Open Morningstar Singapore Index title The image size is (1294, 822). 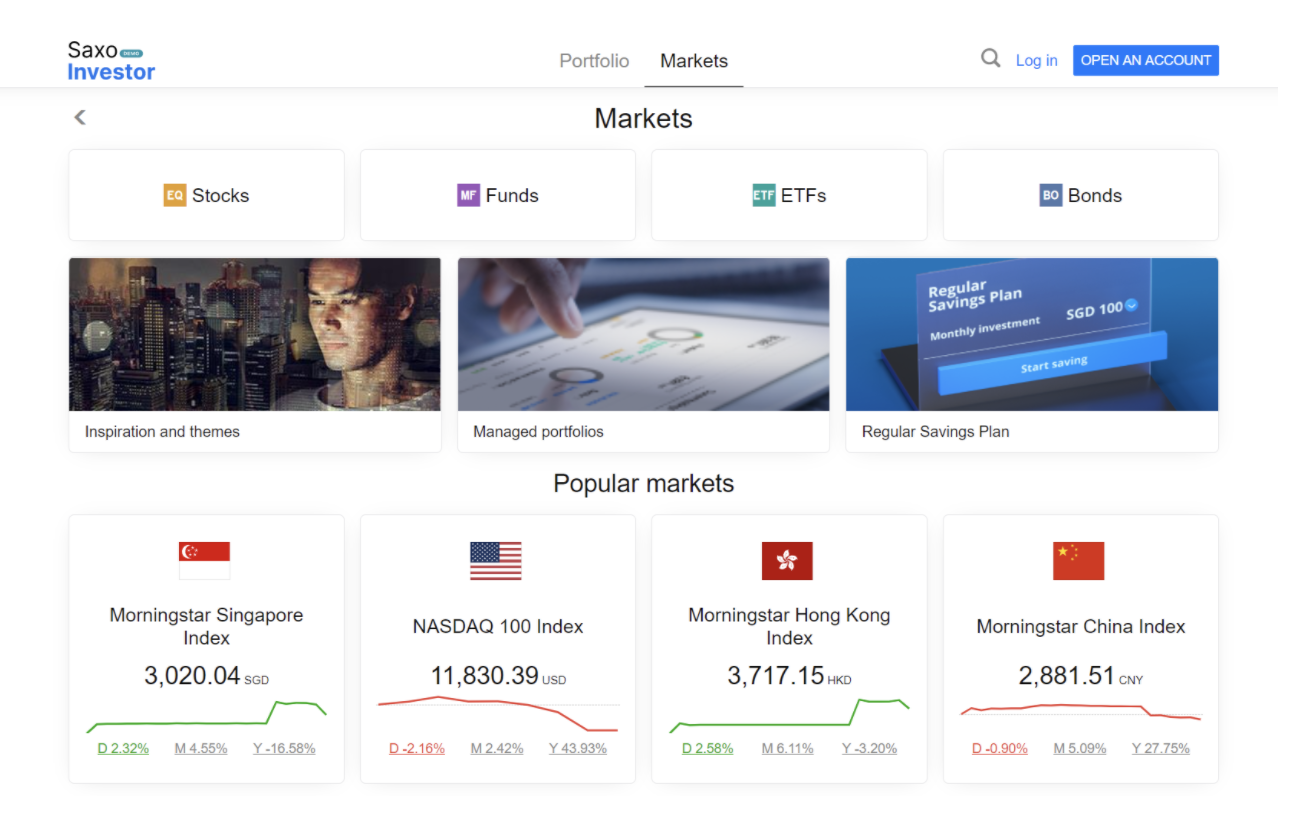(206, 626)
